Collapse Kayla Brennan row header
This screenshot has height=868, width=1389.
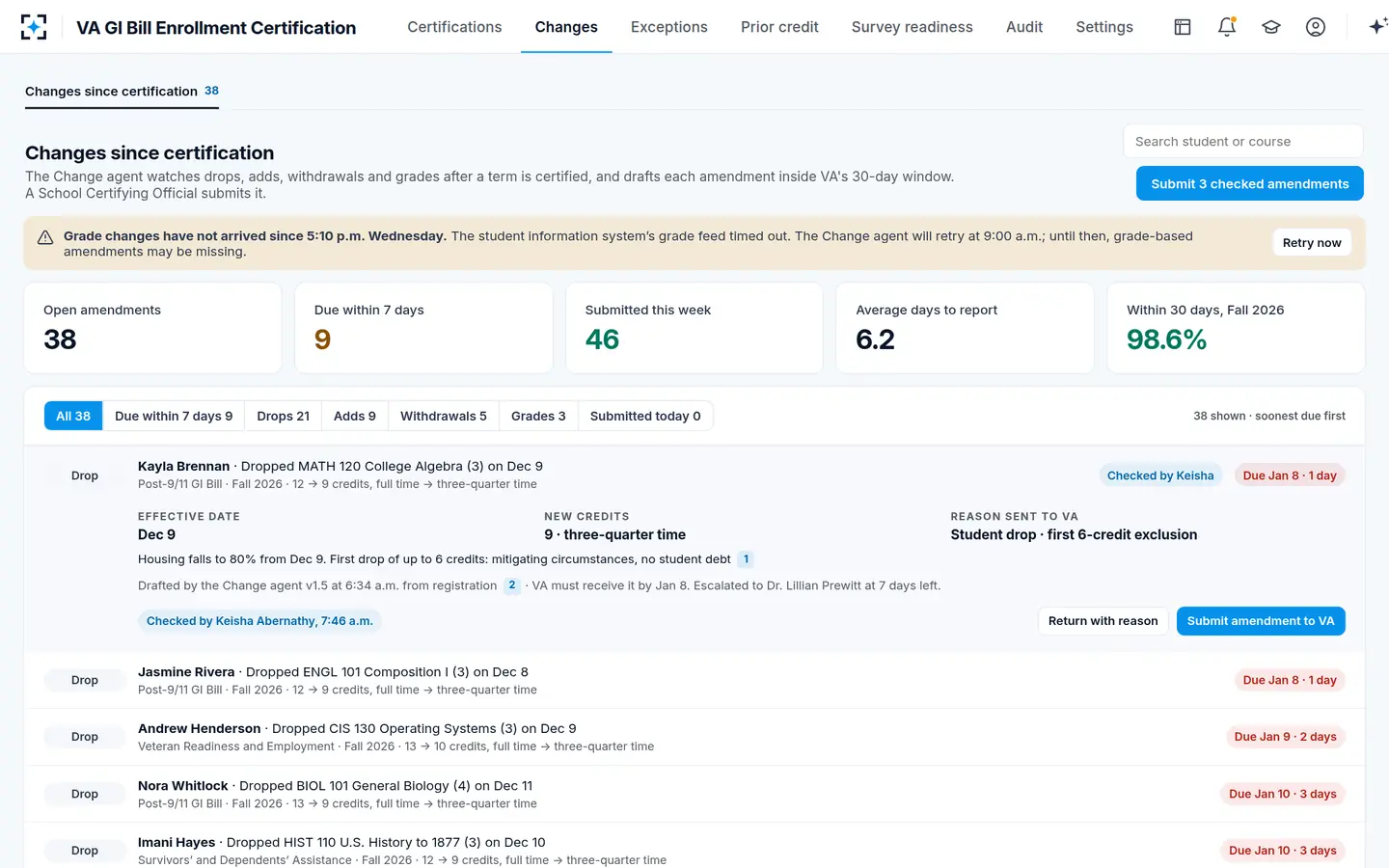[694, 475]
